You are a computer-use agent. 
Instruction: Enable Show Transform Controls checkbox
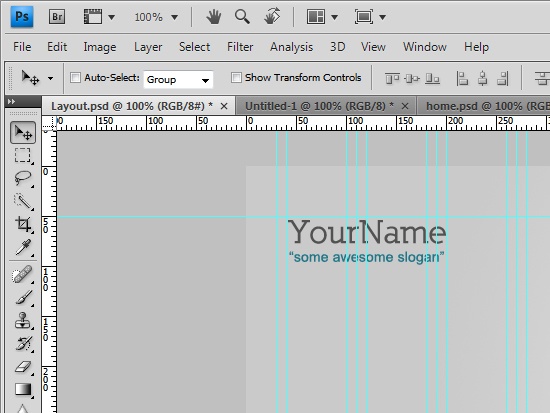click(x=236, y=78)
